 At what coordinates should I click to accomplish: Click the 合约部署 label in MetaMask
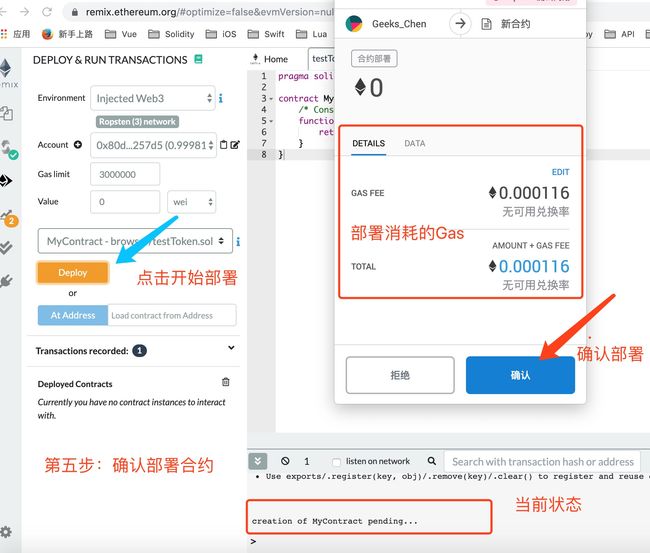coord(374,58)
